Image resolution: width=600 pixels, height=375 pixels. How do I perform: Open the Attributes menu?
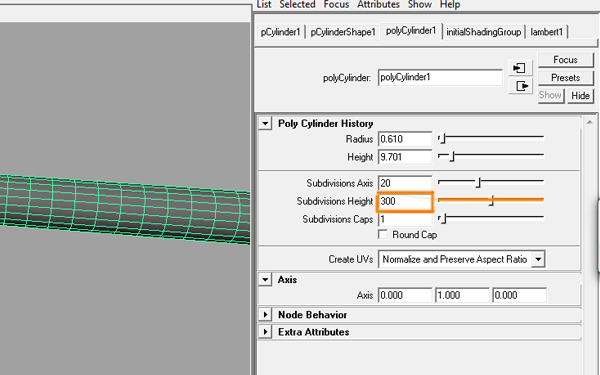[x=378, y=5]
